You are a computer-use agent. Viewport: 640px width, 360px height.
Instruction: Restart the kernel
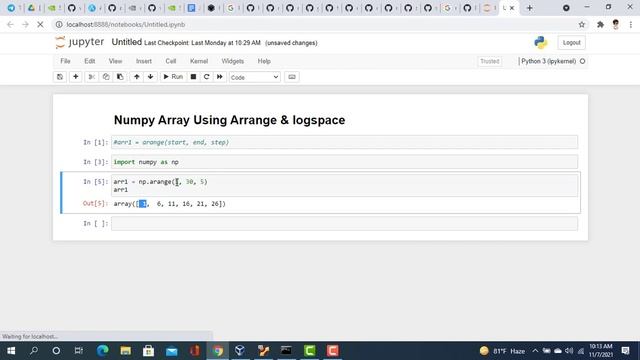click(x=207, y=77)
